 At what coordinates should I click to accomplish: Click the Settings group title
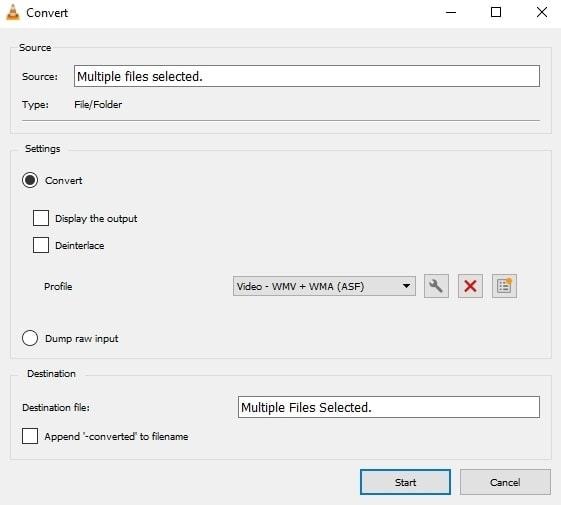[x=43, y=149]
